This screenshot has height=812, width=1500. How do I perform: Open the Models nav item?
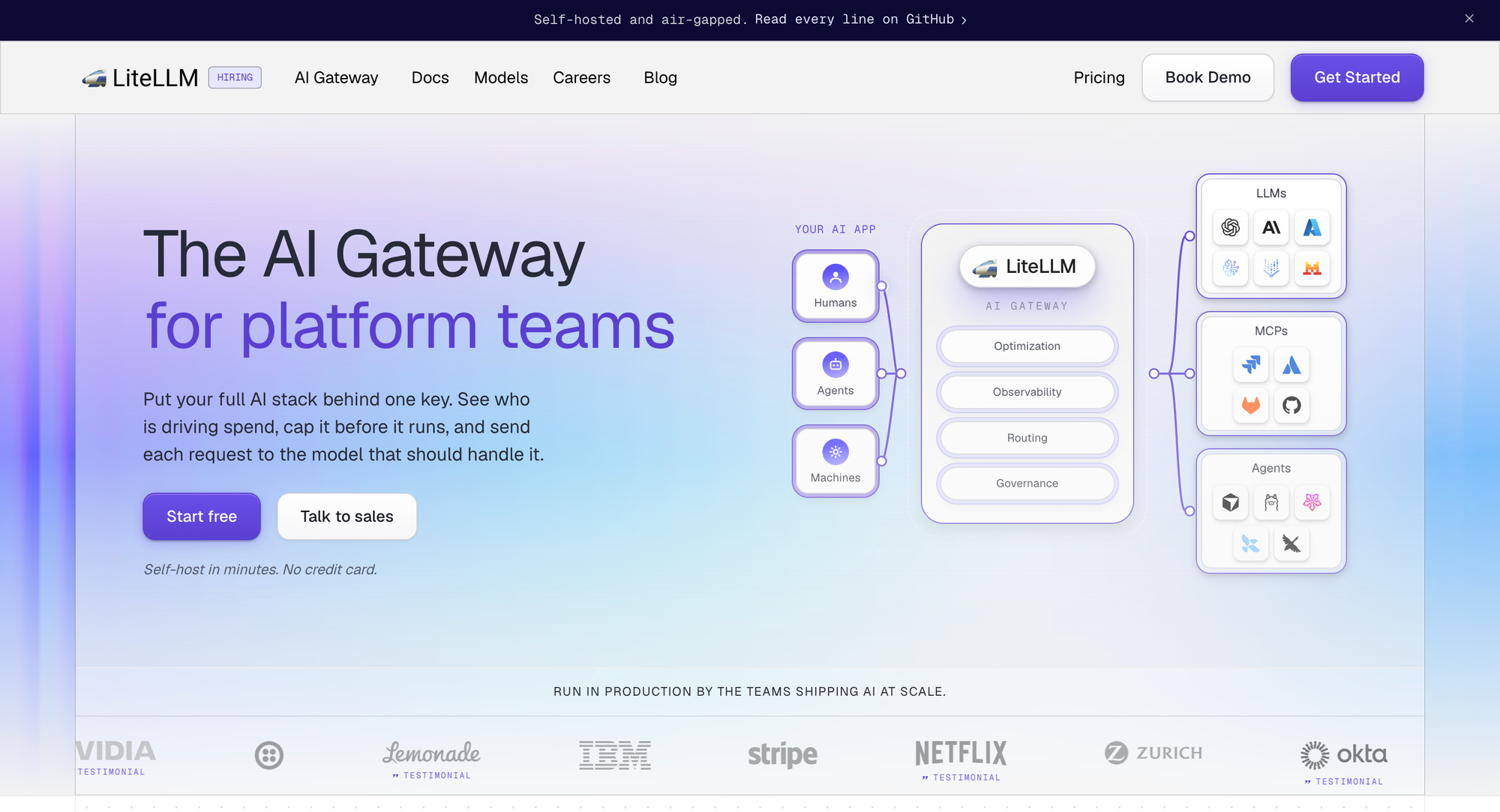501,77
